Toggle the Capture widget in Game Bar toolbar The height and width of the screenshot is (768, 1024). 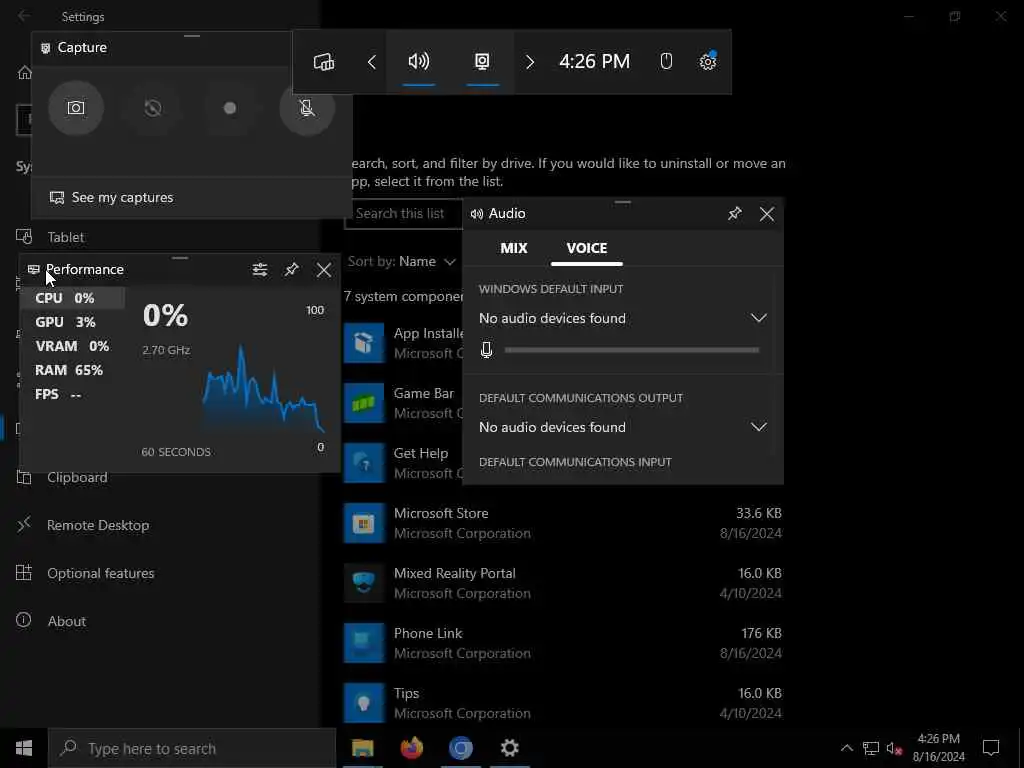pos(482,62)
